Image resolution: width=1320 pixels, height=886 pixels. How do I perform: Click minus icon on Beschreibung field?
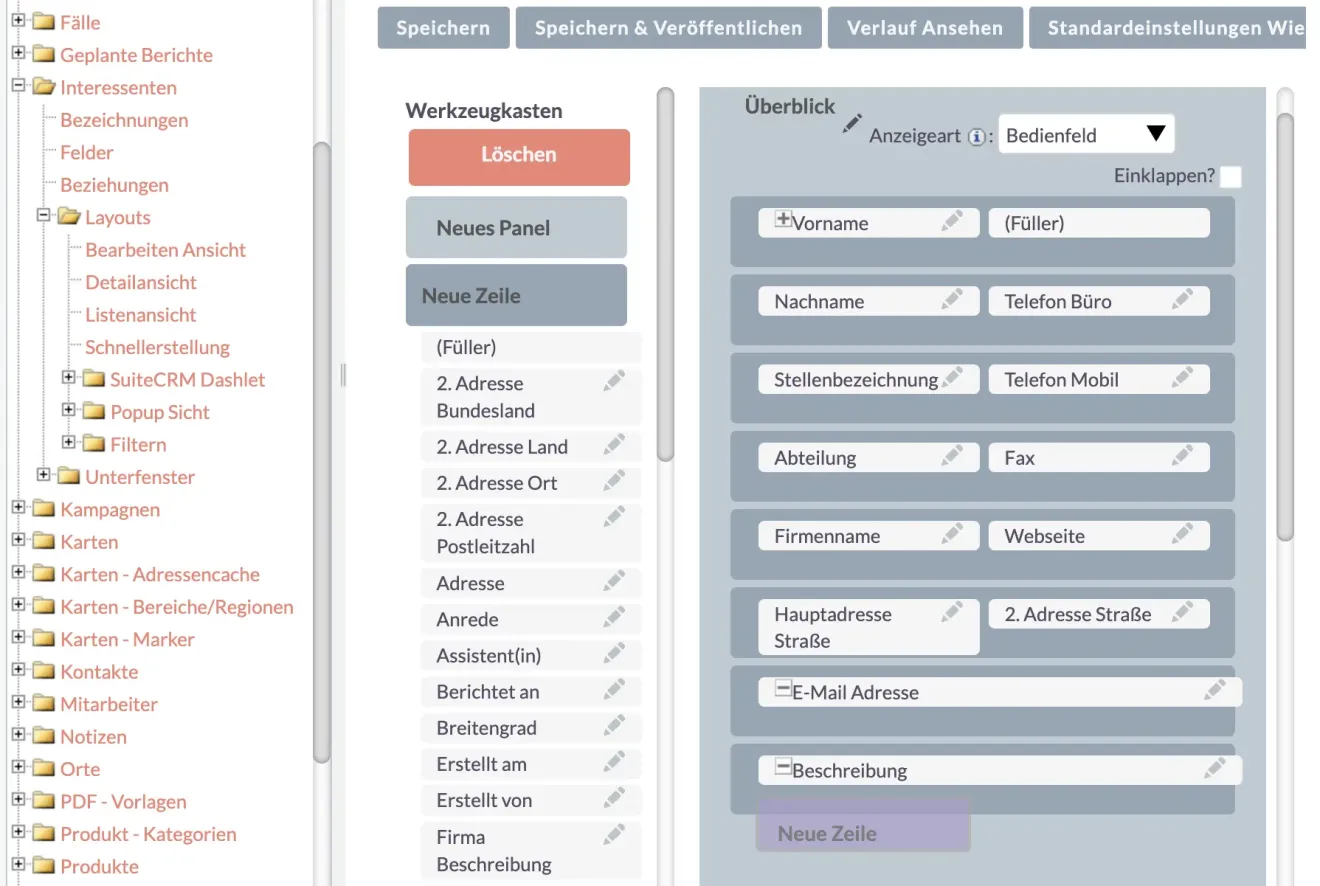click(x=784, y=768)
